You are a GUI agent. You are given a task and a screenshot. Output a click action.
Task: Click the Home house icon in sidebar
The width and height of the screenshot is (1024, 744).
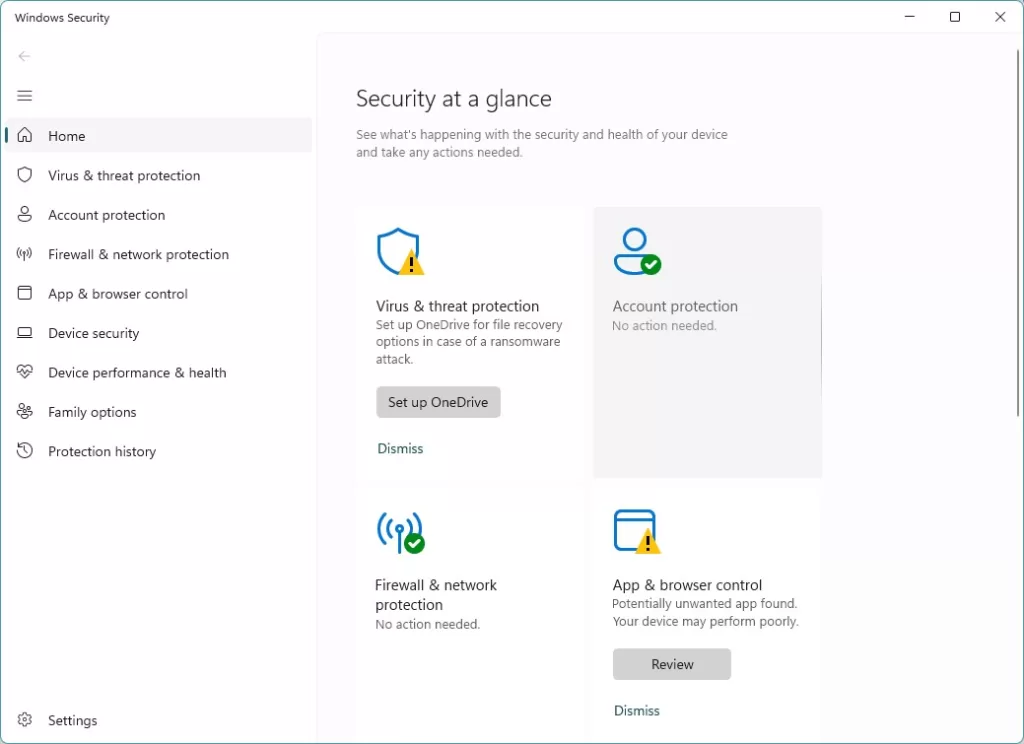[x=25, y=135]
